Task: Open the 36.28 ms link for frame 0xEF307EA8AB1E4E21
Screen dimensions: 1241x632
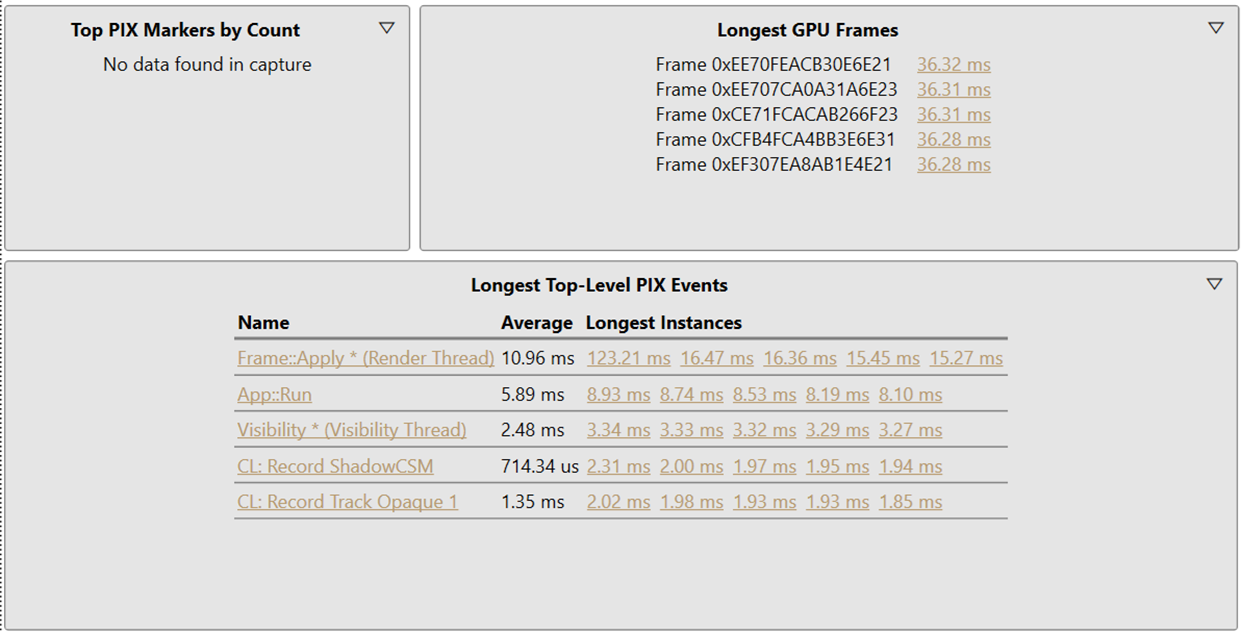Action: 954,165
